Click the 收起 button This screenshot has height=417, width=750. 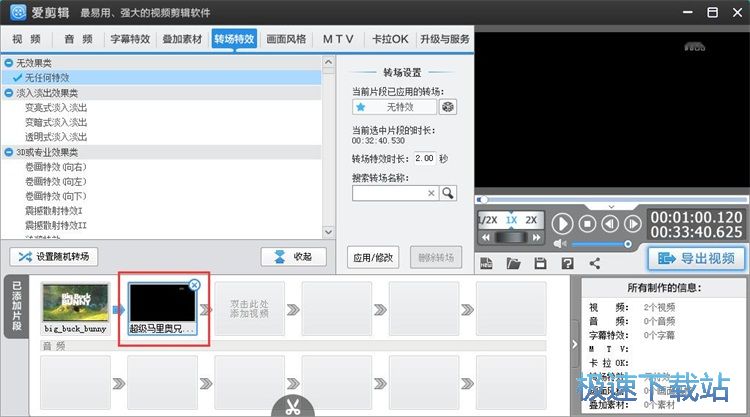click(x=294, y=257)
